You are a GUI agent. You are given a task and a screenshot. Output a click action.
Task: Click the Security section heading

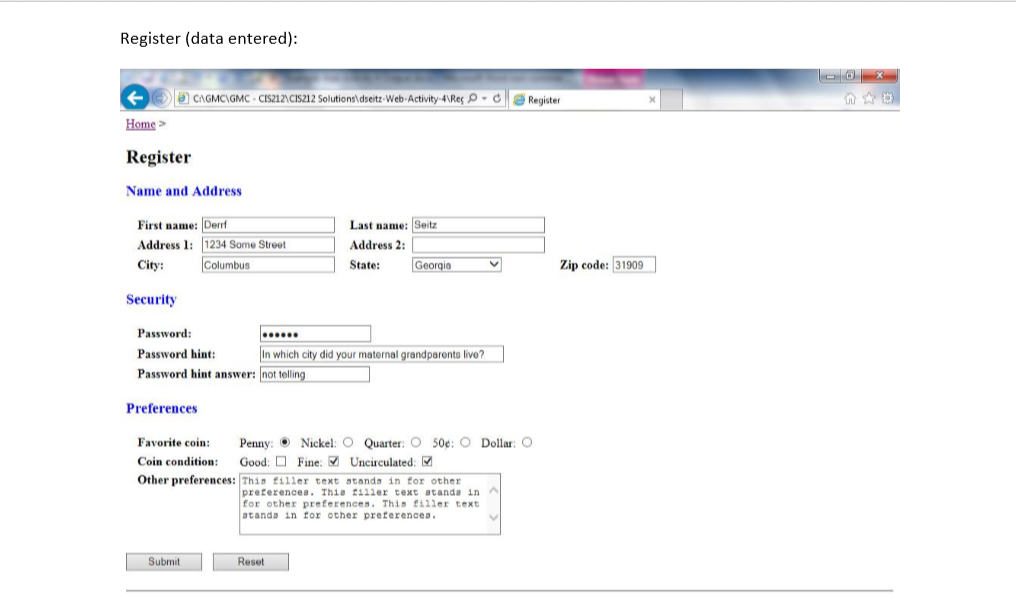click(x=151, y=299)
